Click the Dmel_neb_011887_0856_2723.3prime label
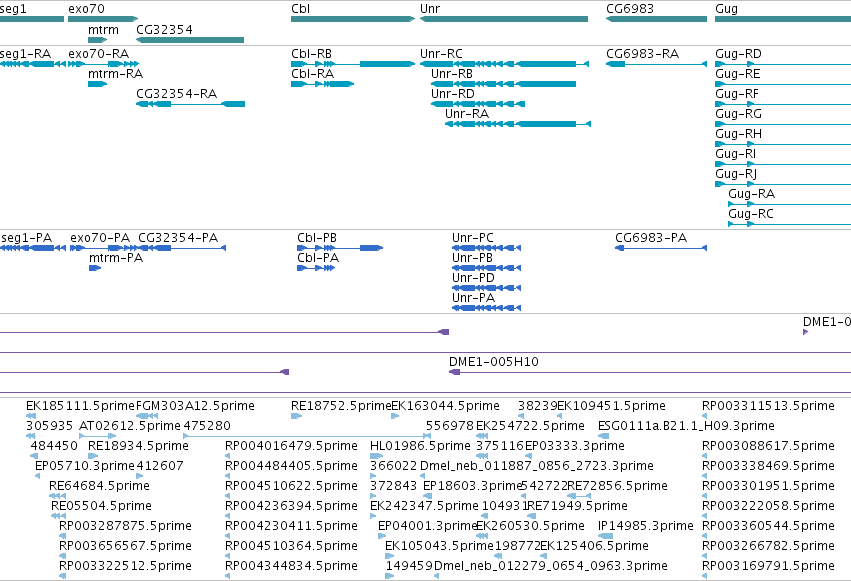Screen dimensions: 851x581 (537, 466)
